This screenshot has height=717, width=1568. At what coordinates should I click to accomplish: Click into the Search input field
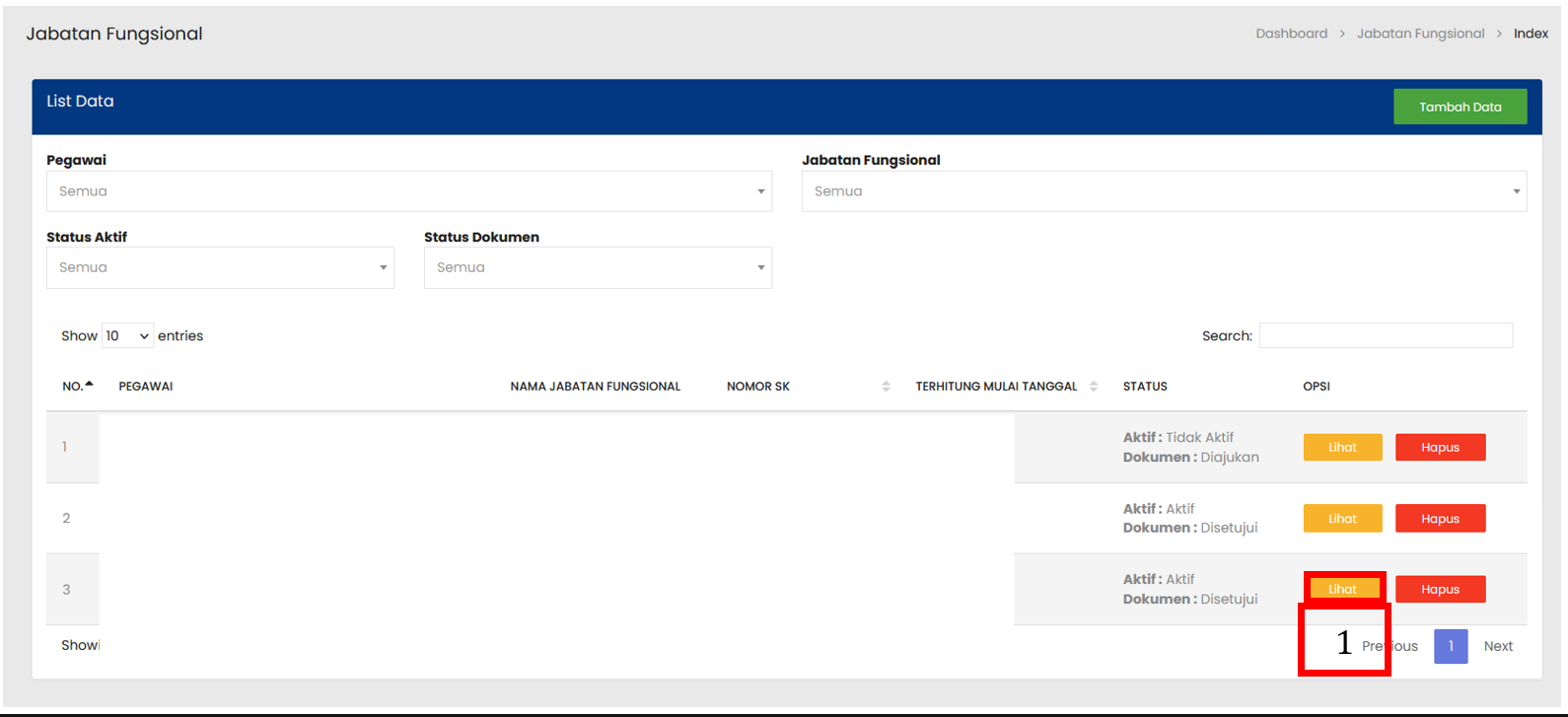[x=1386, y=335]
